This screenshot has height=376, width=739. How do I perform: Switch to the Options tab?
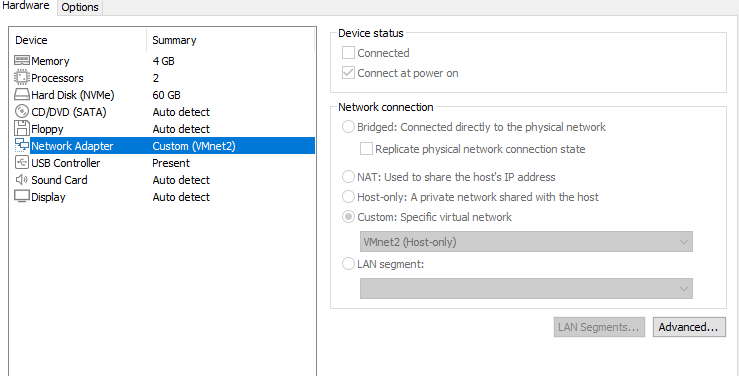80,8
